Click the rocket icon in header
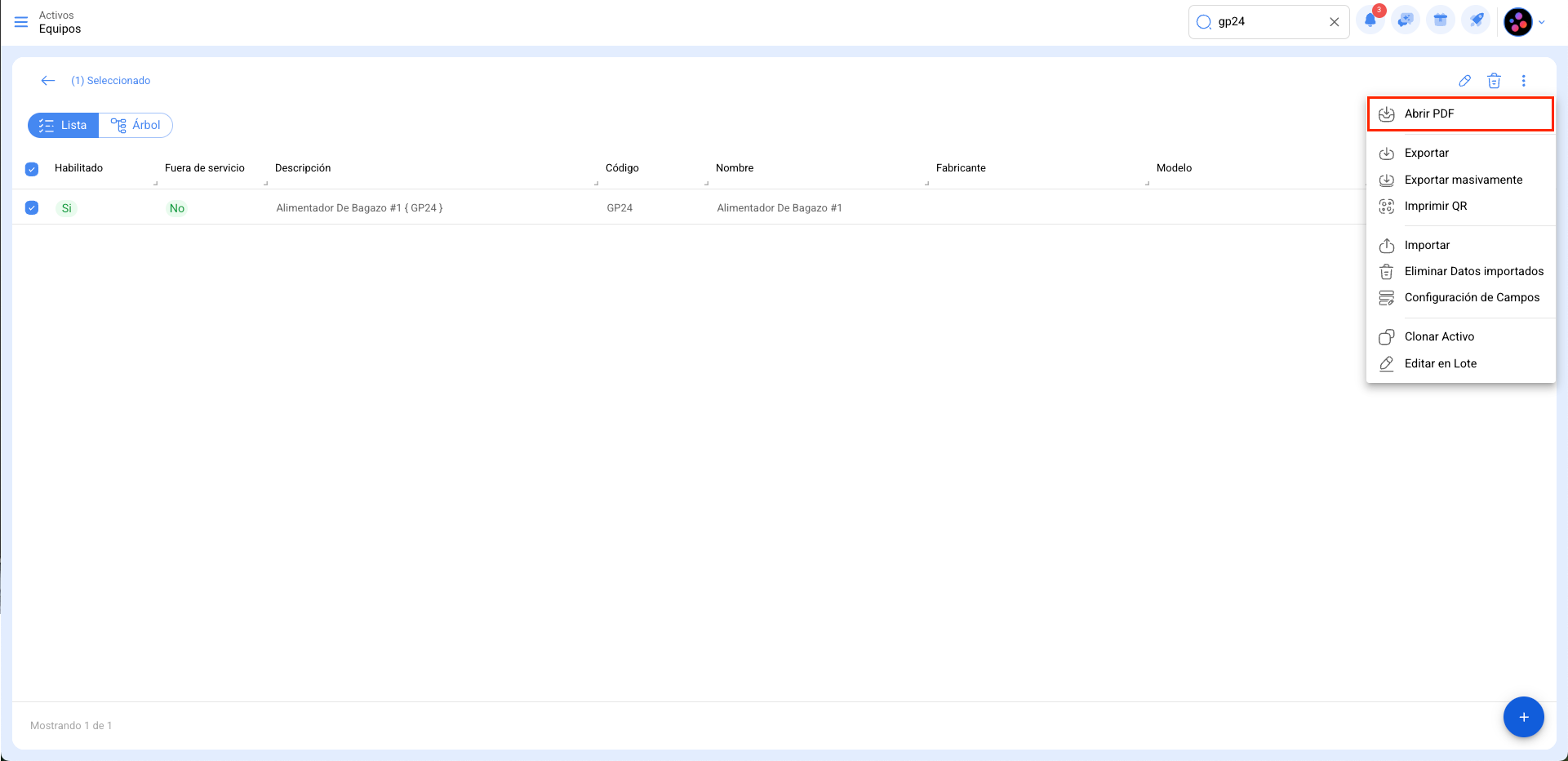 (x=1476, y=21)
